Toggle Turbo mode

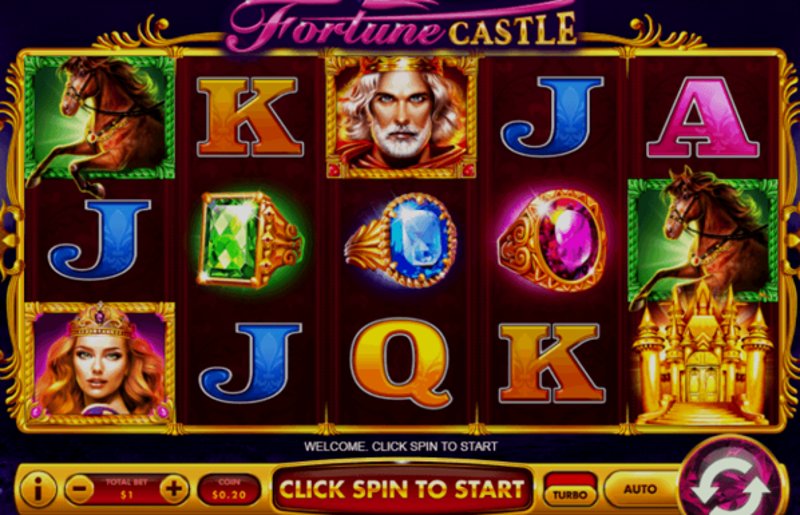pyautogui.click(x=569, y=489)
